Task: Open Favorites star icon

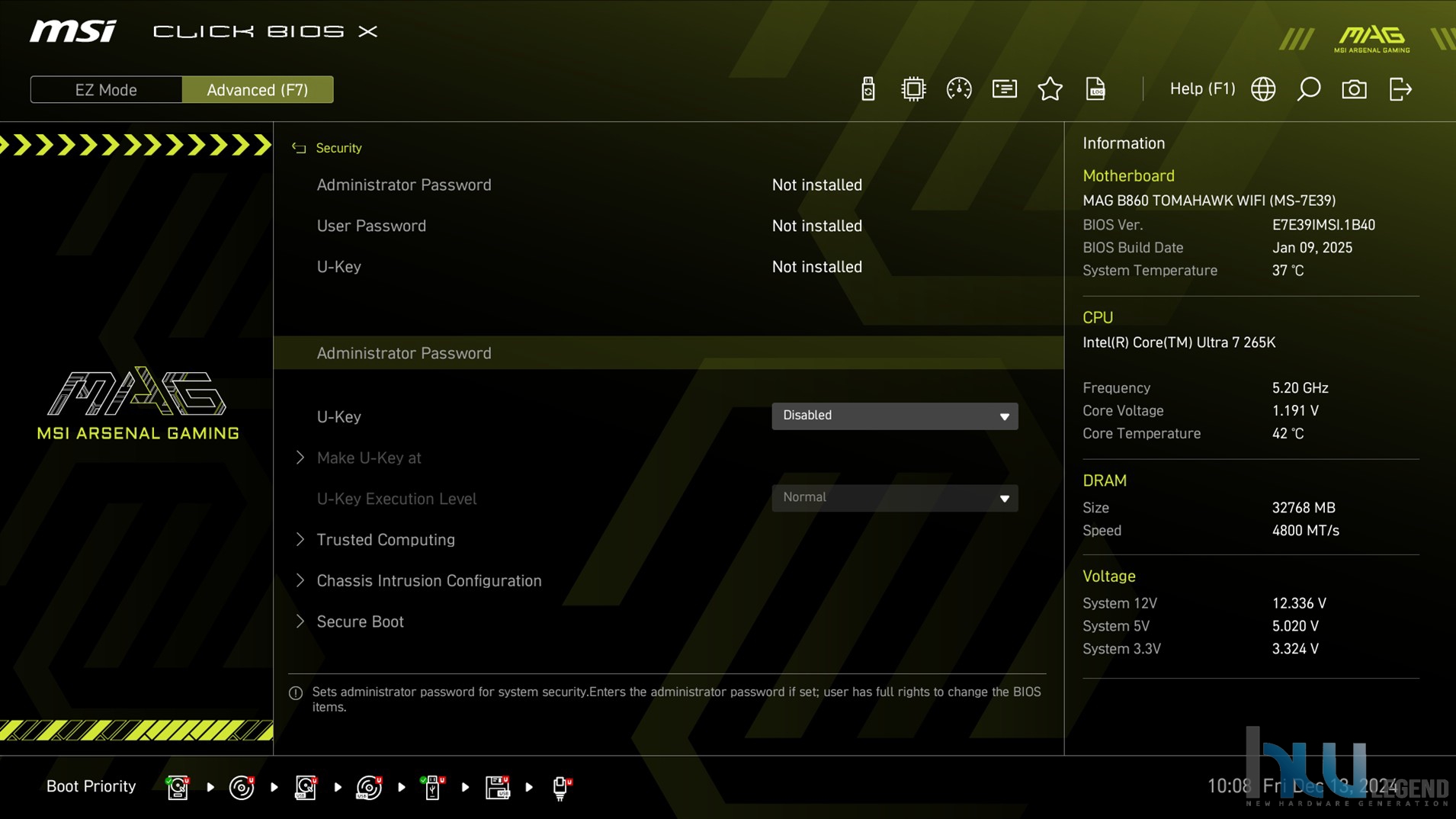Action: pyautogui.click(x=1050, y=89)
